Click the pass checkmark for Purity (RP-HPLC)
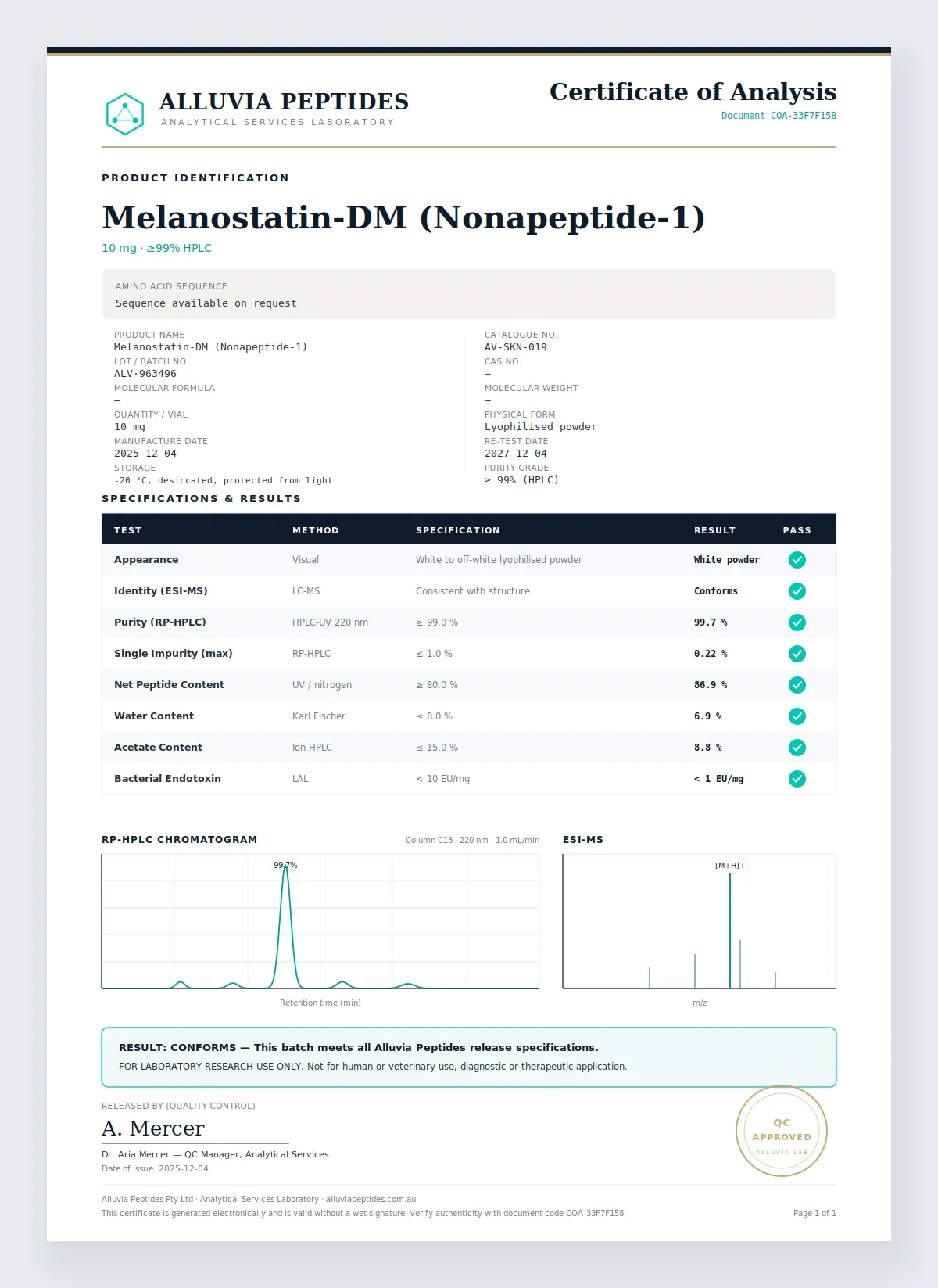Image resolution: width=938 pixels, height=1288 pixels. 797,622
